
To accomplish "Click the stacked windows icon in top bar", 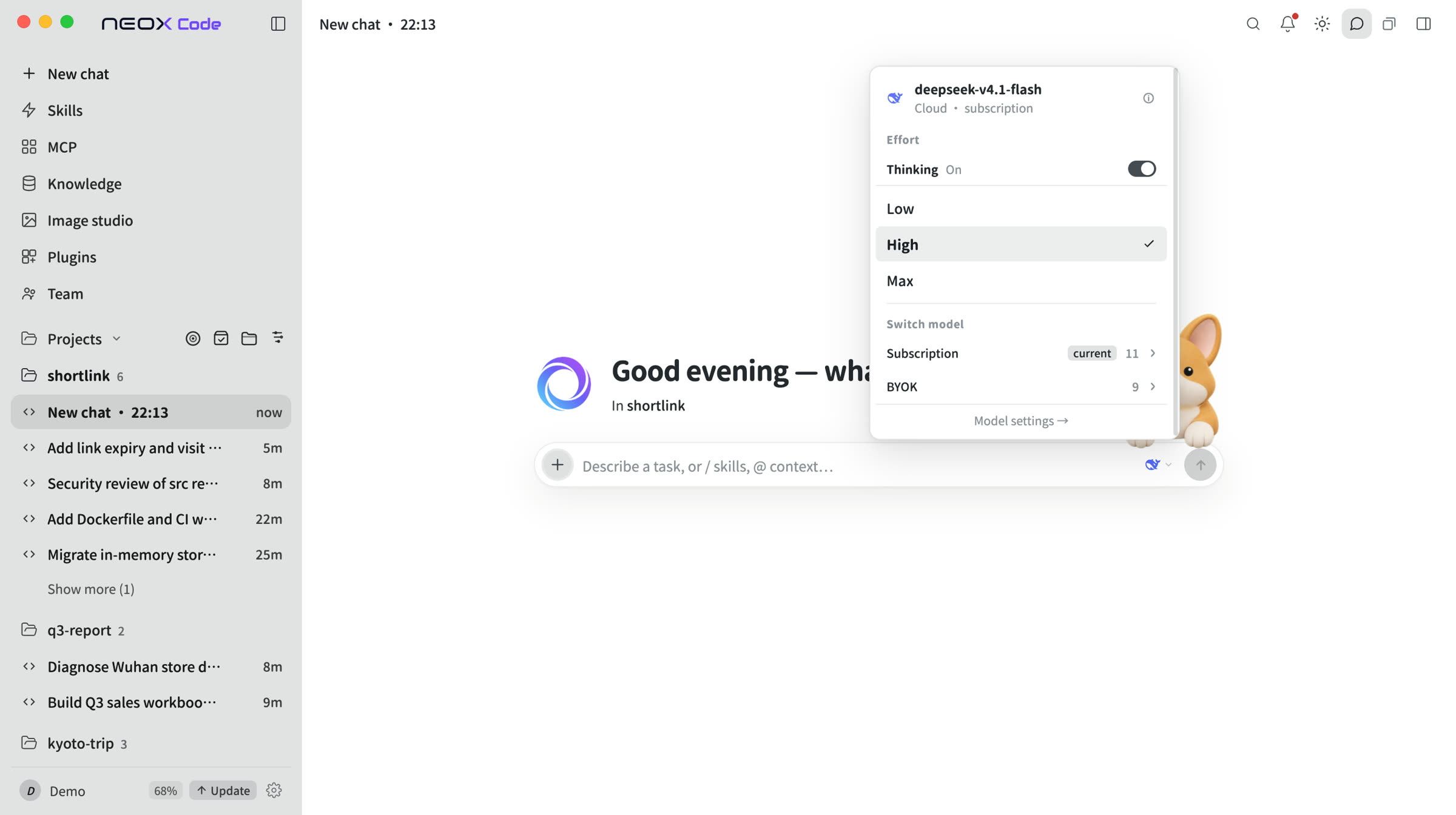I will coord(1389,24).
